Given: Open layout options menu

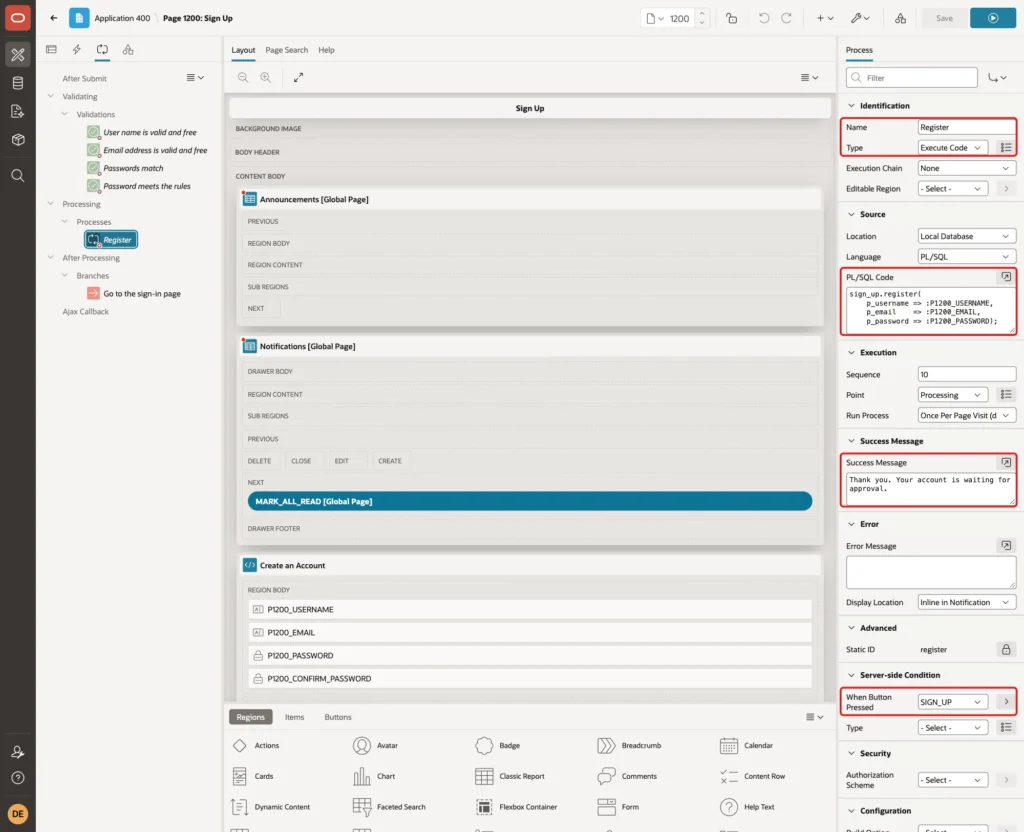Looking at the screenshot, I should [x=809, y=78].
